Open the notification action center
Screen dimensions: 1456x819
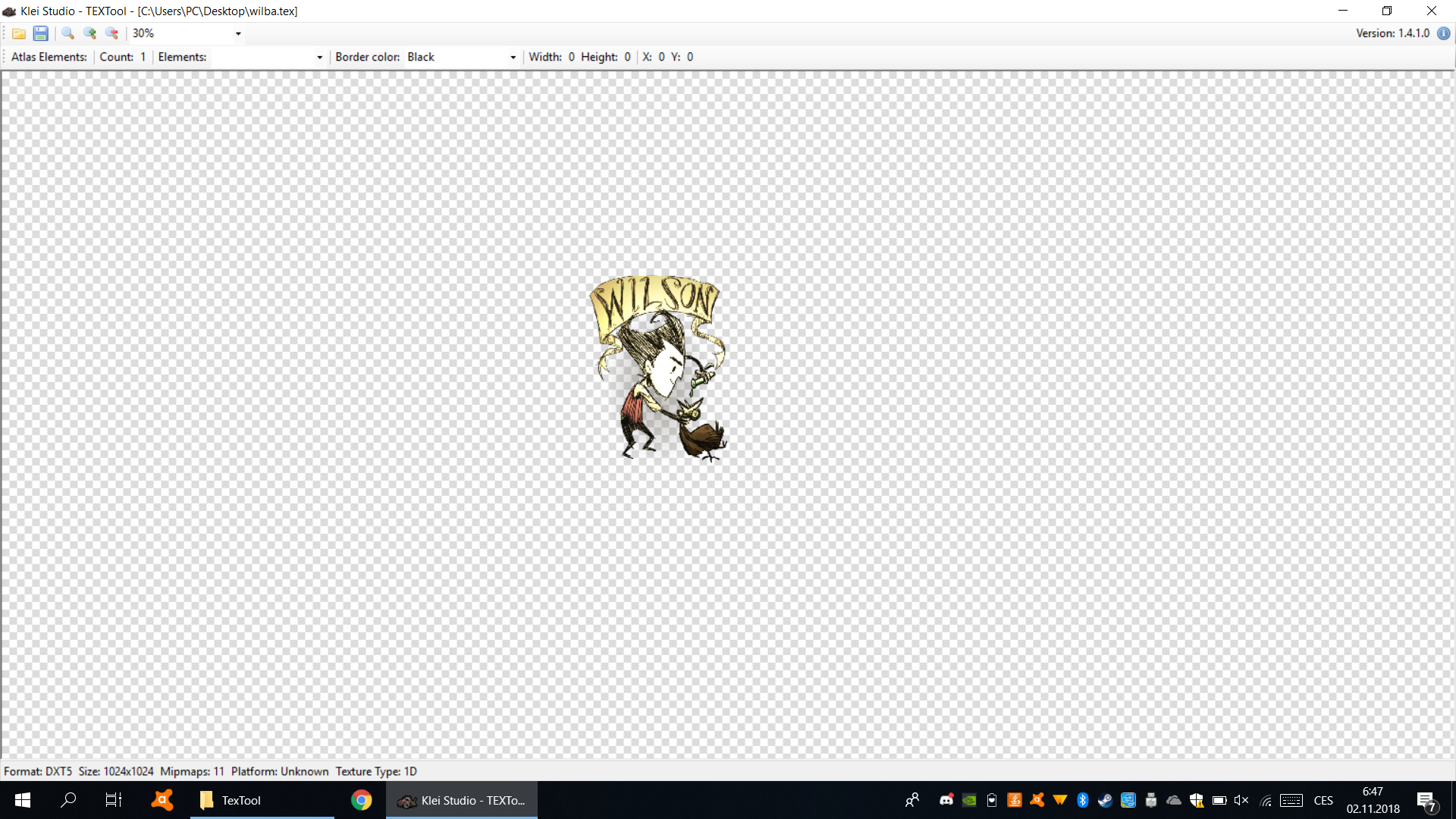coord(1426,800)
